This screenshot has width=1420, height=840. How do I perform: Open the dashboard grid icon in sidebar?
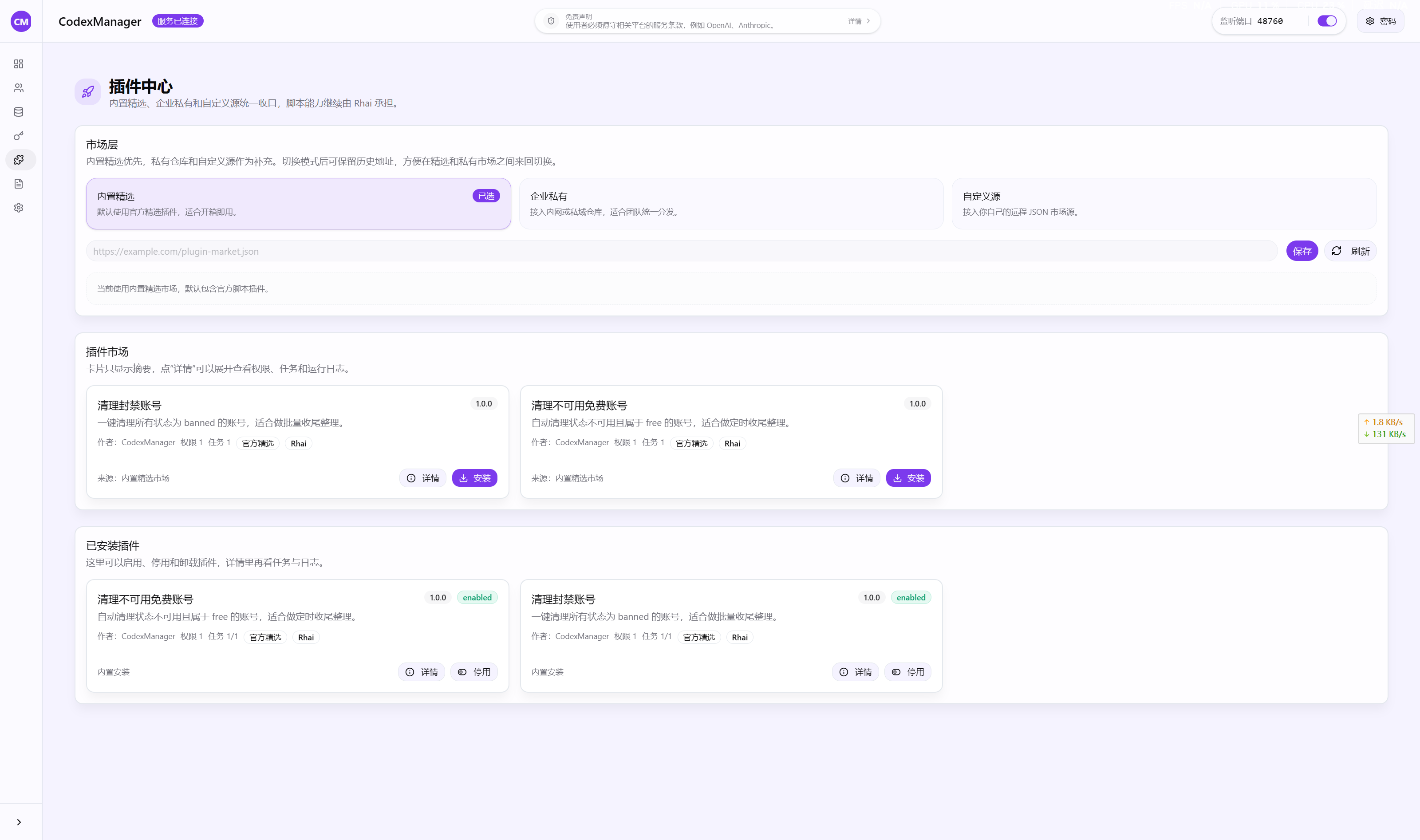point(19,64)
